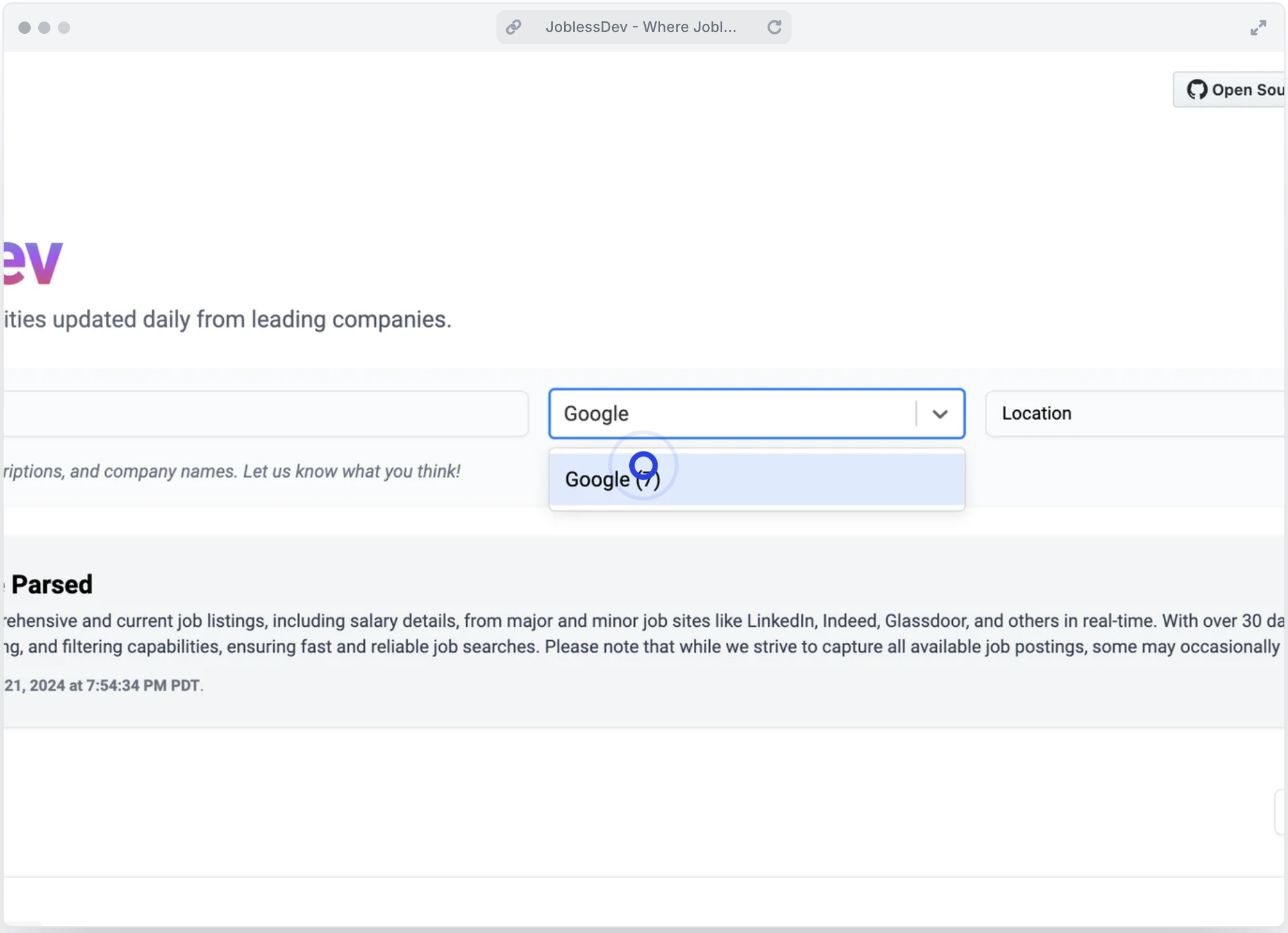This screenshot has width=1288, height=933.
Task: Click the window close dot
Action: [x=25, y=28]
